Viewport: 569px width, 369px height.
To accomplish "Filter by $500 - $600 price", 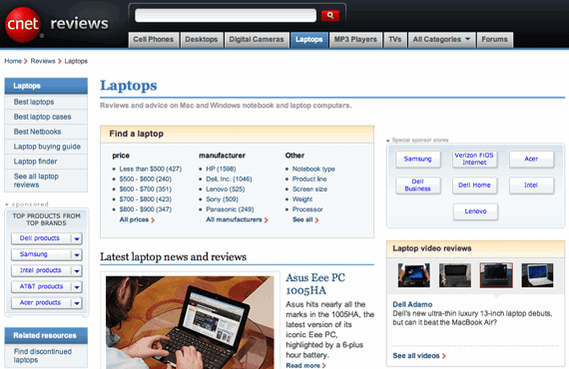I will 146,179.
